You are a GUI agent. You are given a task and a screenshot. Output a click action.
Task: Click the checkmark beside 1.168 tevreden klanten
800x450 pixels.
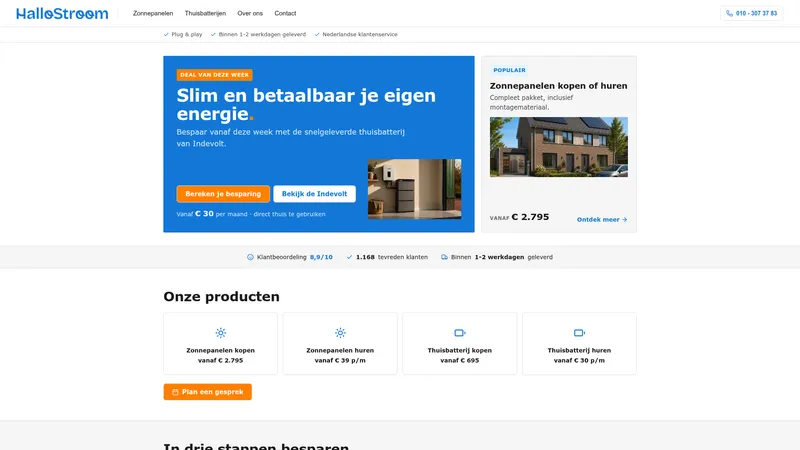point(349,257)
